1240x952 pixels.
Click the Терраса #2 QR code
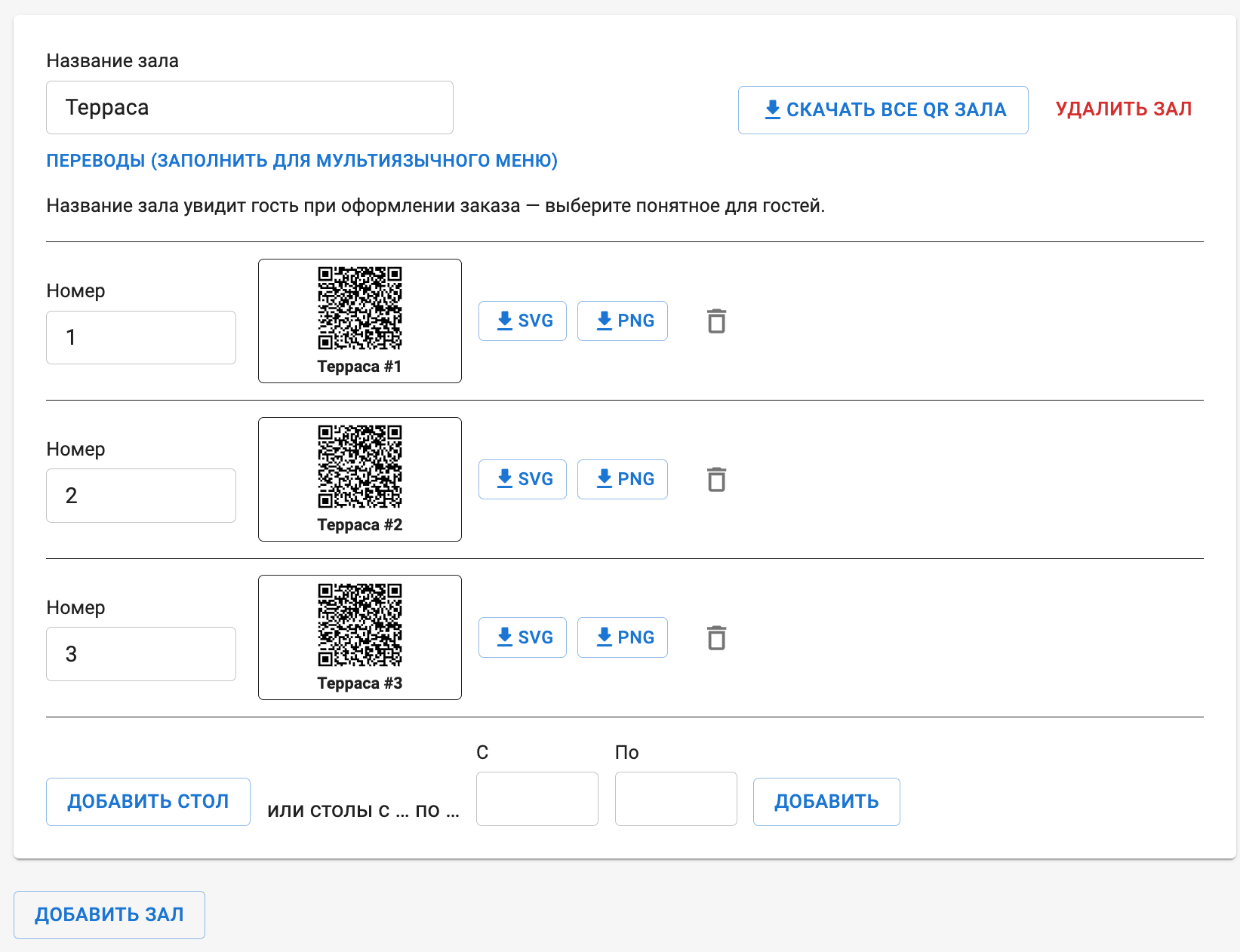tap(360, 466)
